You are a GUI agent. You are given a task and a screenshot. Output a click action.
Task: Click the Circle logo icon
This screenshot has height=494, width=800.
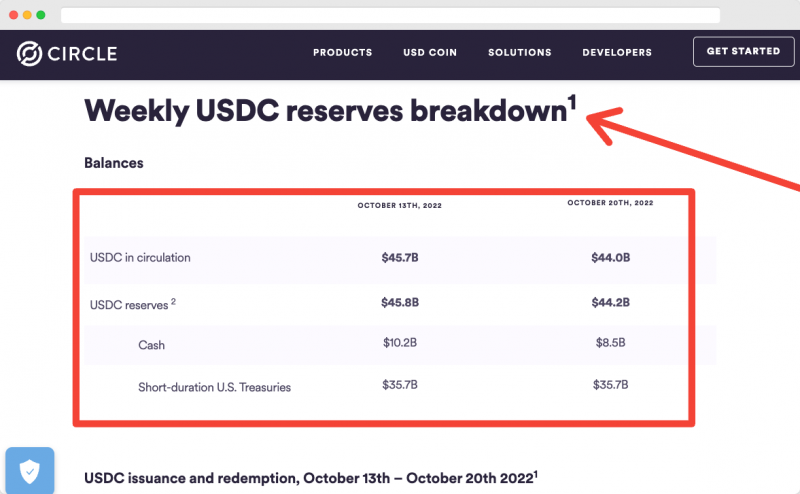[x=29, y=54]
